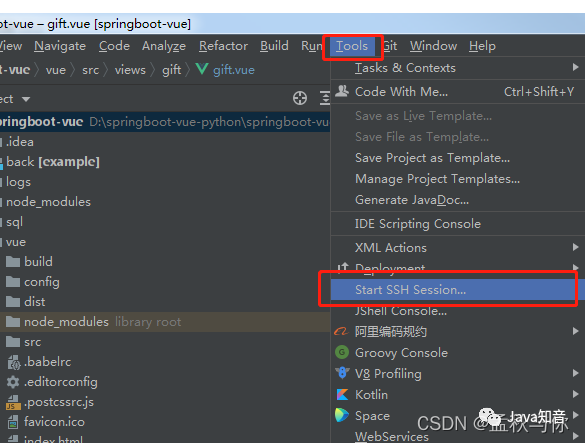Screen dimensions: 585x443
Task: Expand the Tasks & Contexts submenu arrow
Action: [x=575, y=67]
